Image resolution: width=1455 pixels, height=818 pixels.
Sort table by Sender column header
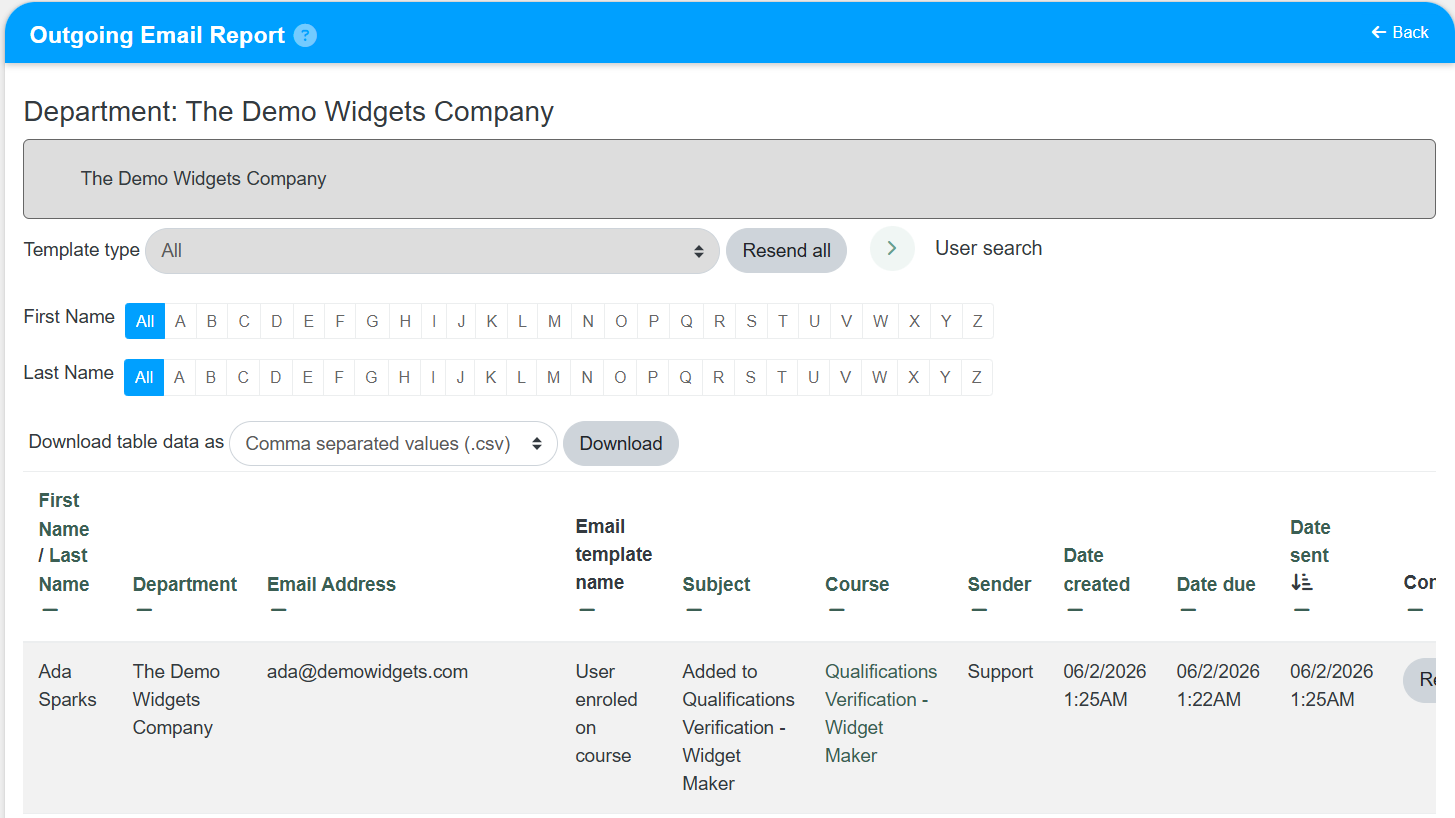(x=999, y=584)
